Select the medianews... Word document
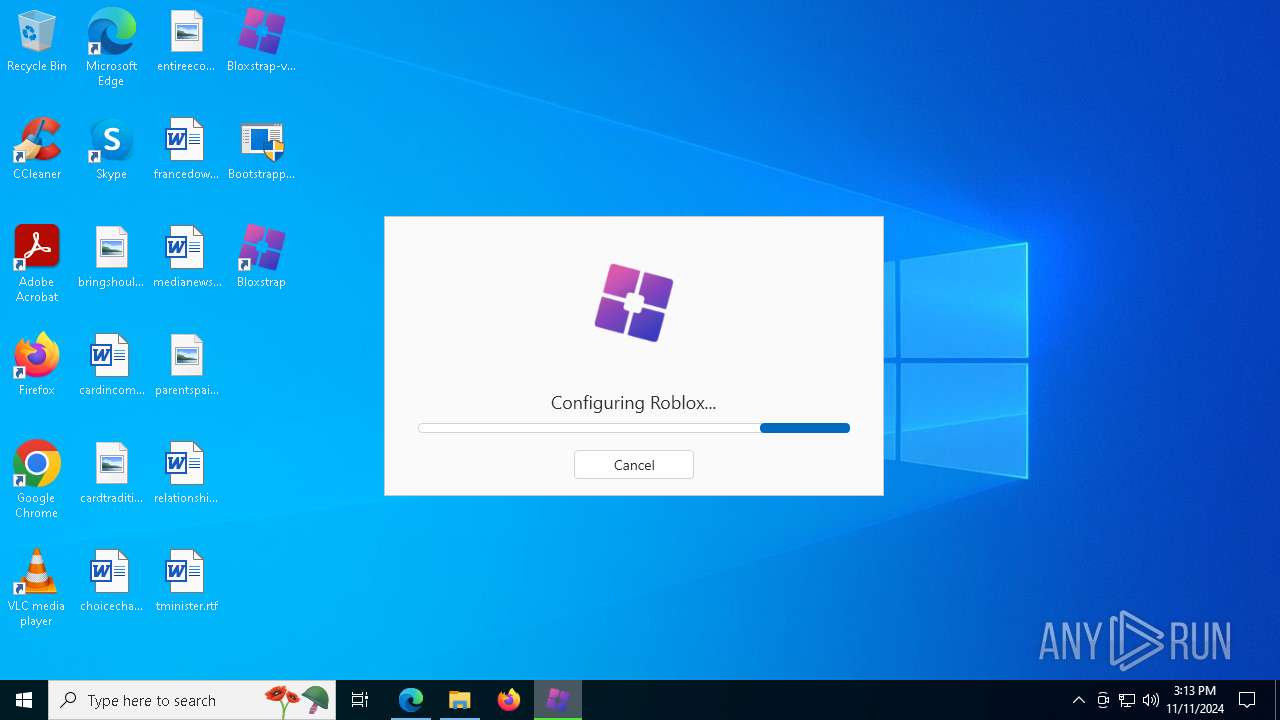This screenshot has height=720, width=1280. (x=186, y=258)
